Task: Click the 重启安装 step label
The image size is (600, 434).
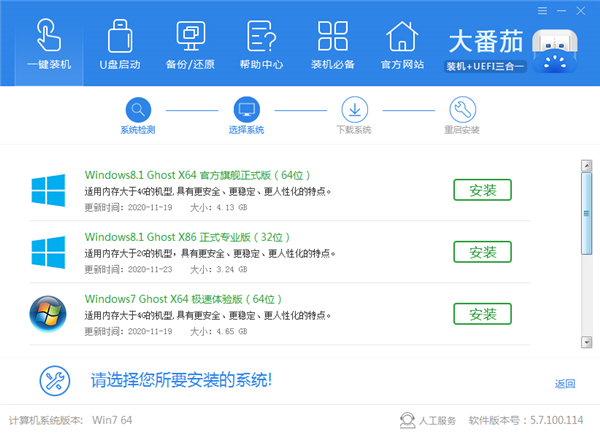Action: pyautogui.click(x=462, y=130)
